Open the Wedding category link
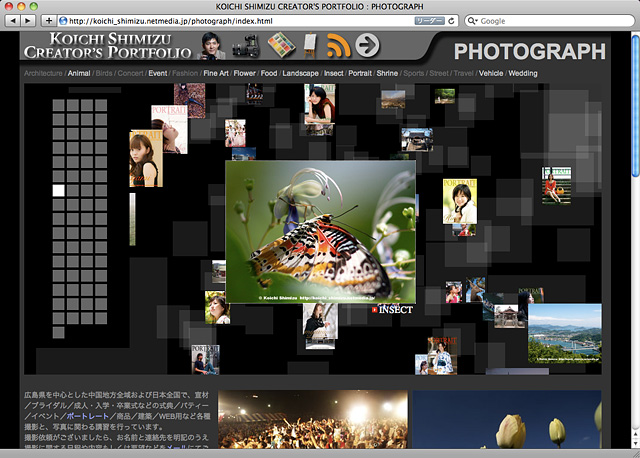The height and width of the screenshot is (458, 640). click(523, 73)
